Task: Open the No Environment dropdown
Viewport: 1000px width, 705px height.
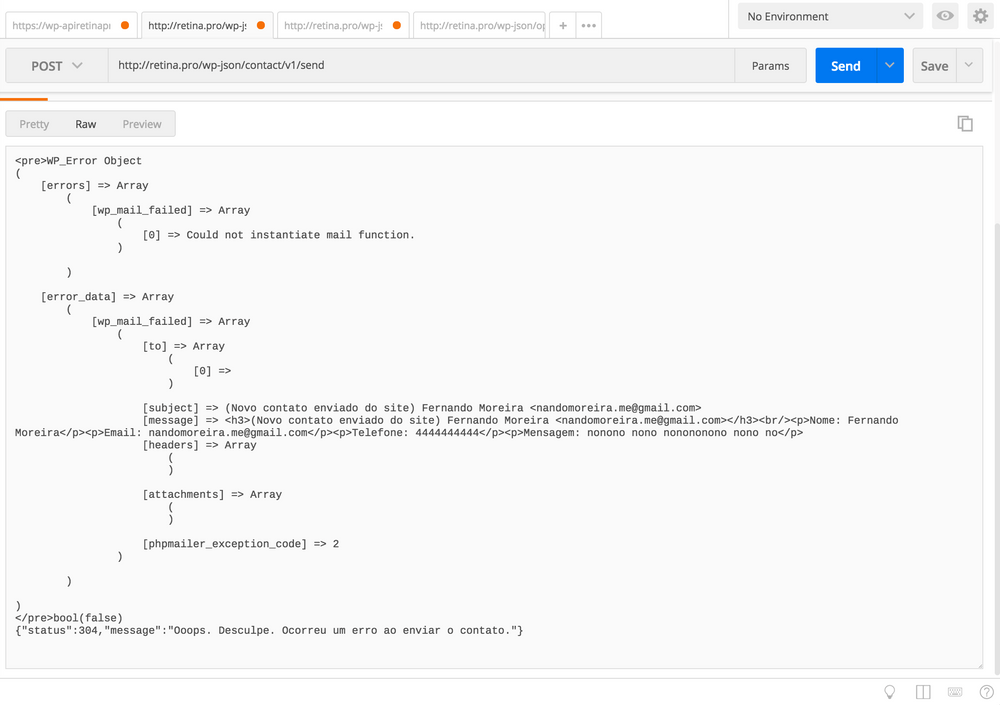Action: (830, 17)
